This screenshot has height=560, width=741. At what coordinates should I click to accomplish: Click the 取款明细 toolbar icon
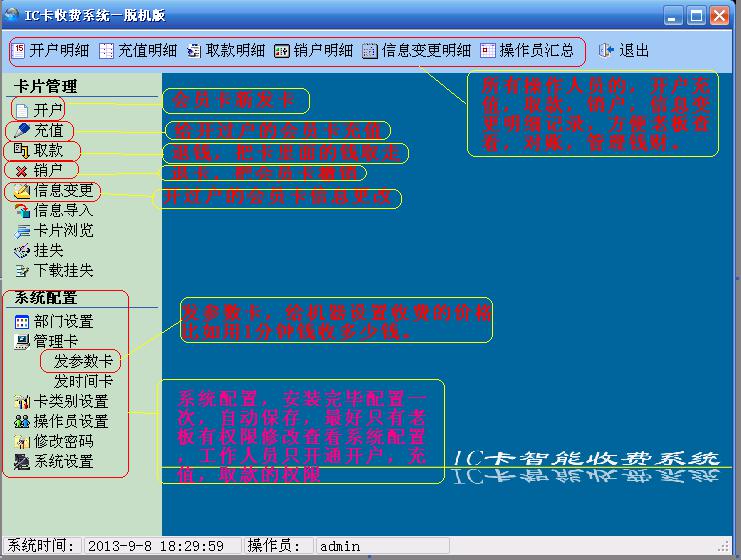(x=193, y=51)
